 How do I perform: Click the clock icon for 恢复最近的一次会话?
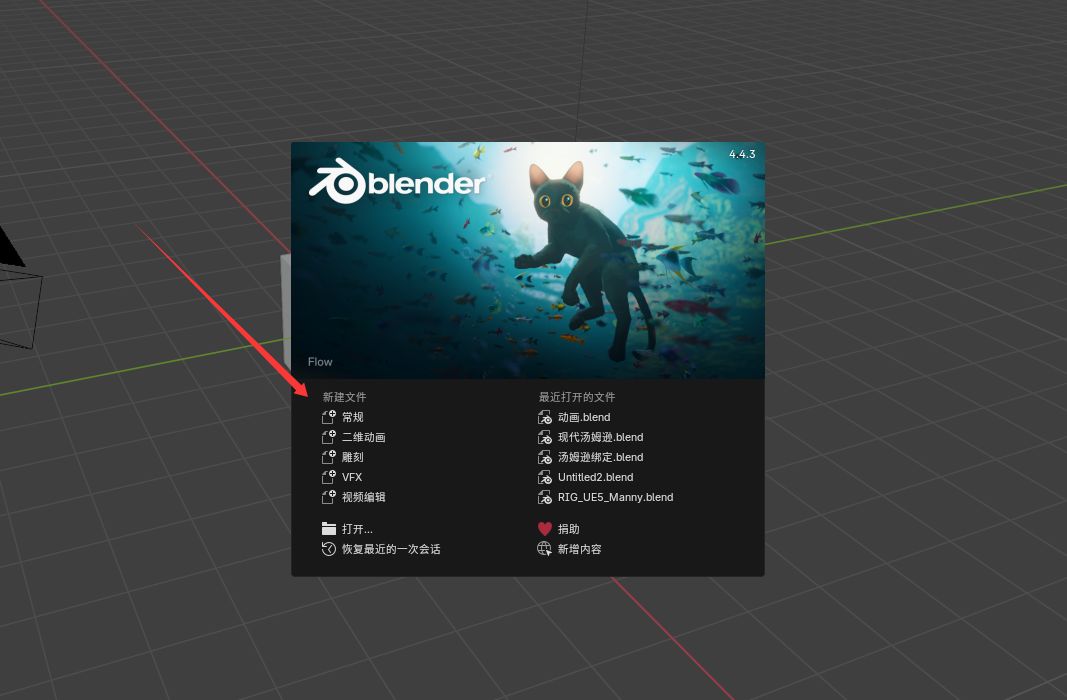click(328, 549)
